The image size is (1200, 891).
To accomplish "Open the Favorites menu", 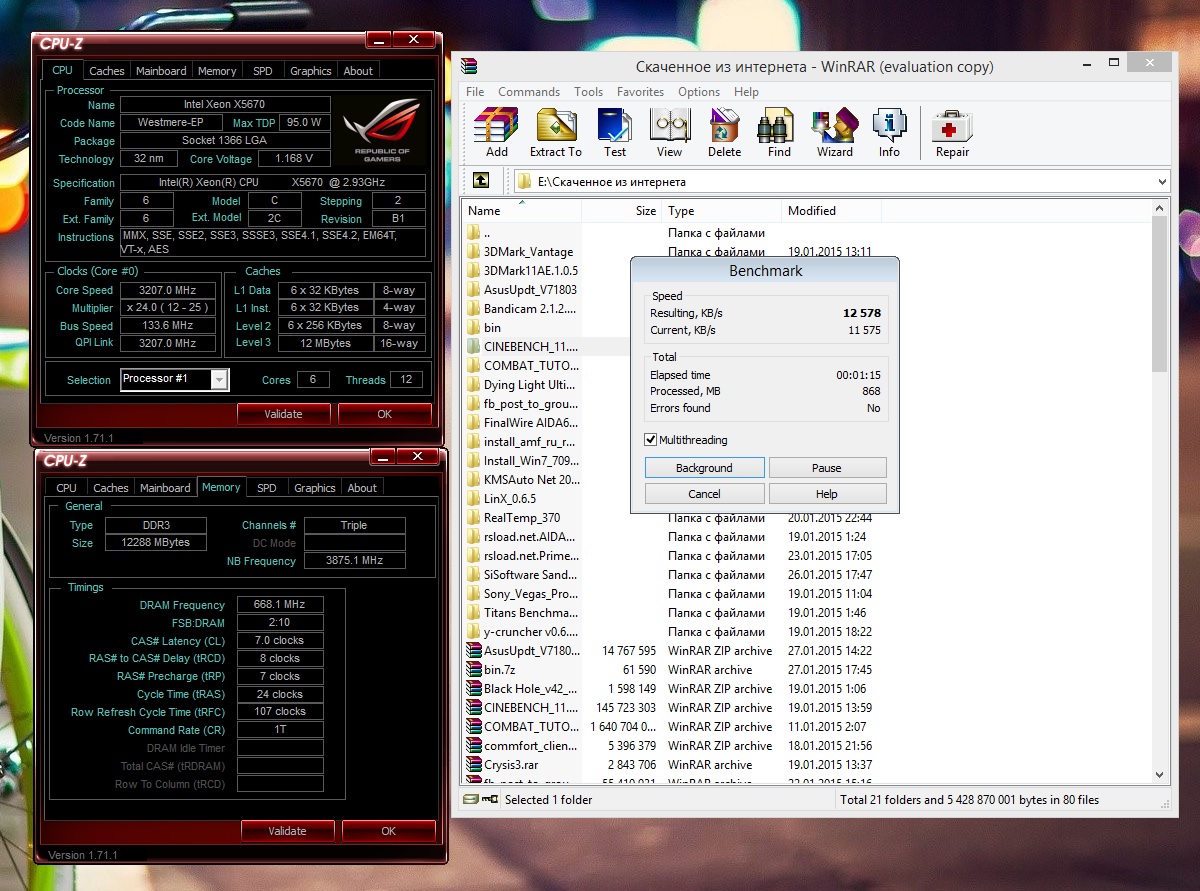I will tap(640, 92).
